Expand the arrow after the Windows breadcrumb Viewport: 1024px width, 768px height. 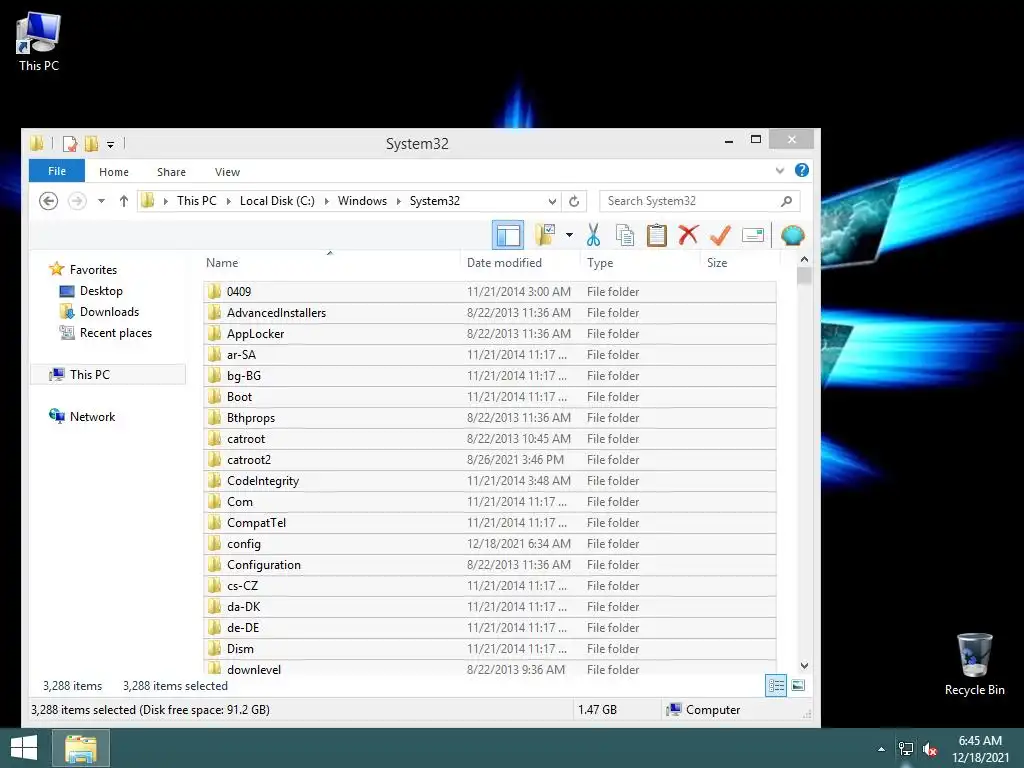coord(398,200)
